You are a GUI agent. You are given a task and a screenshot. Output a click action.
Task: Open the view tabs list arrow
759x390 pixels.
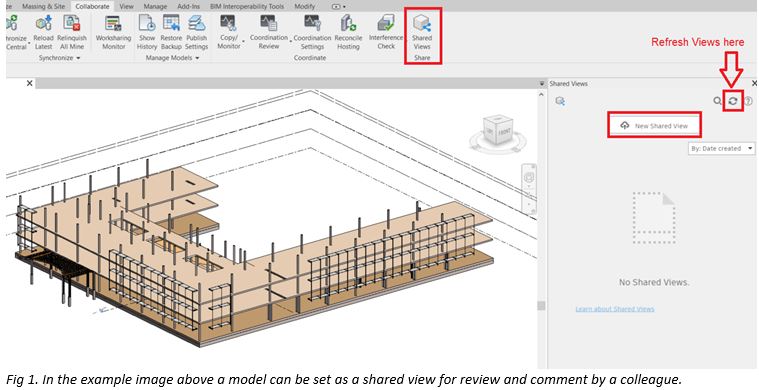click(542, 84)
